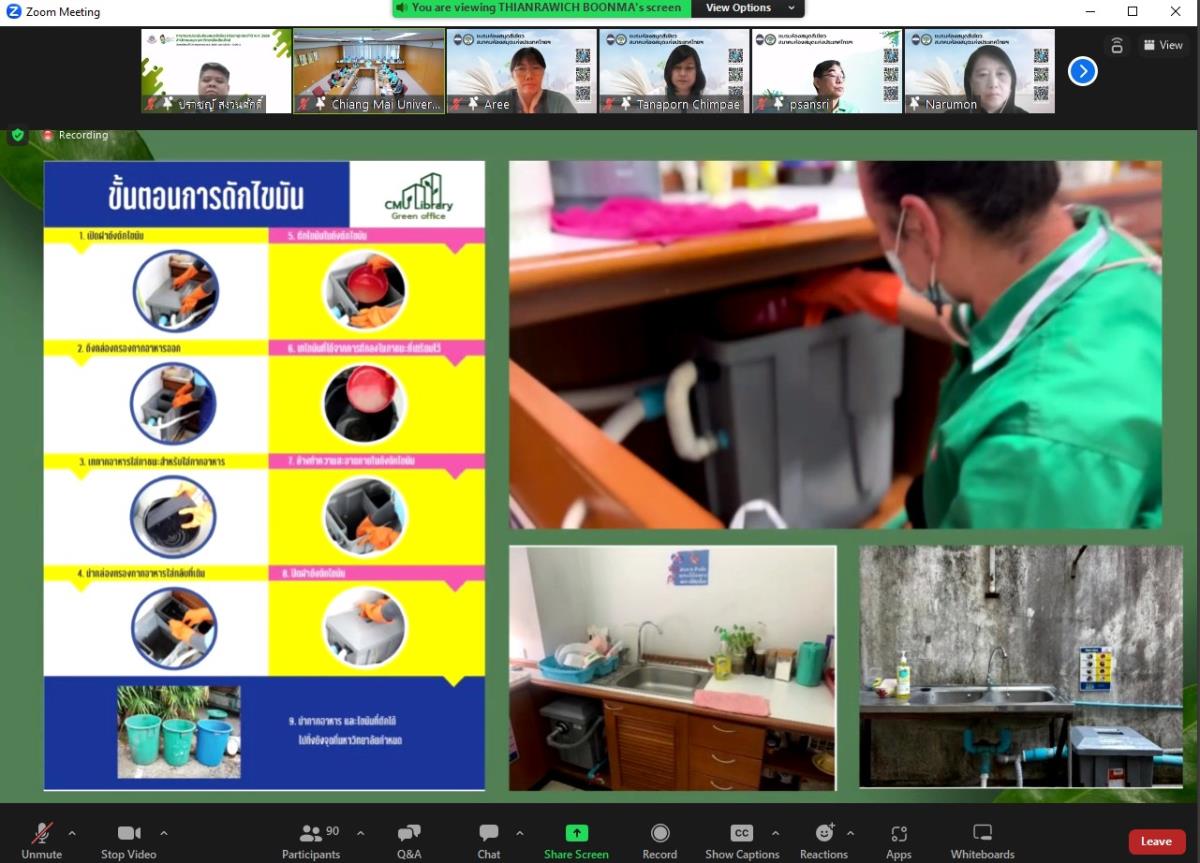Toggle Show Captions
This screenshot has width=1200, height=863.
tap(742, 840)
